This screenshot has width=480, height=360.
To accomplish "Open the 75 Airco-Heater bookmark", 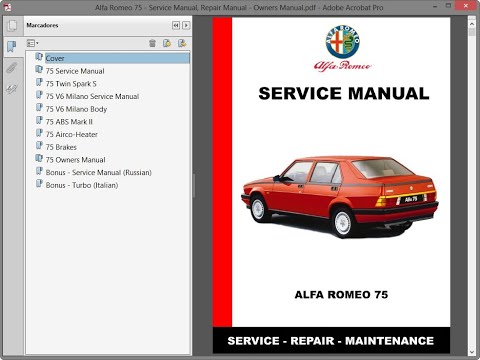I will pos(72,134).
